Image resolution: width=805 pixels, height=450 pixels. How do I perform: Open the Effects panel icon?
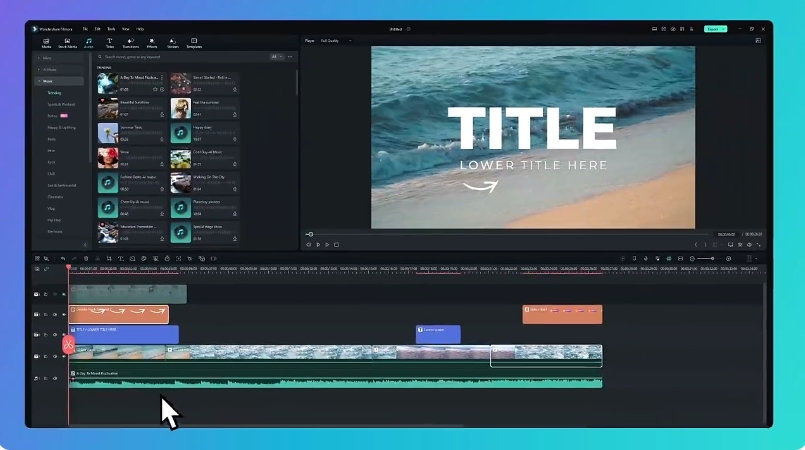tap(152, 43)
